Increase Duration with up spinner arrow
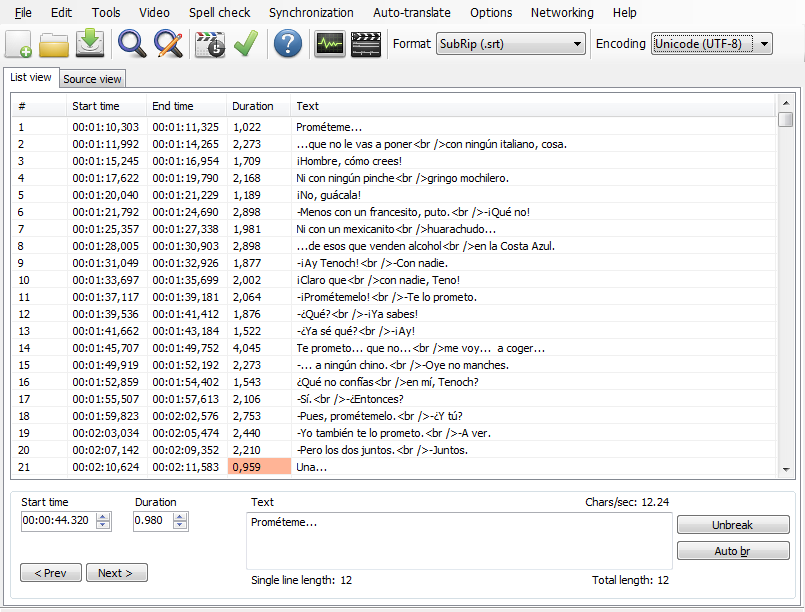 tap(180, 517)
